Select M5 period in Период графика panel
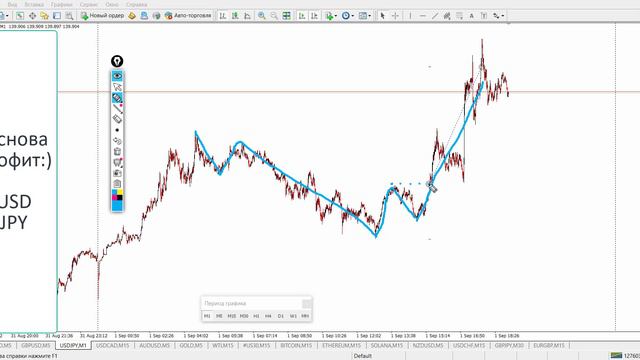This screenshot has height=360, width=640. [219, 316]
